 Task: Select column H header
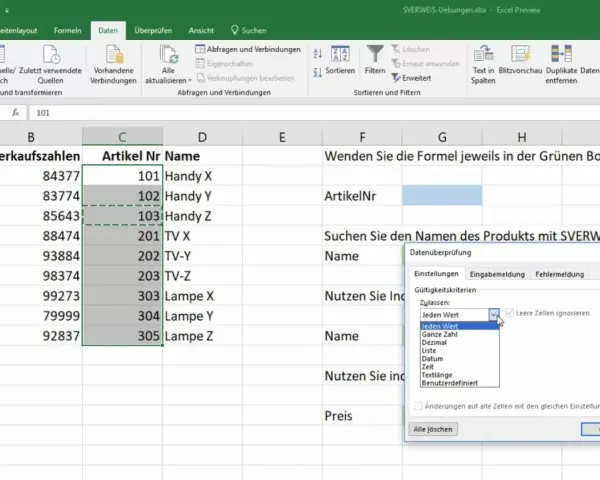coord(522,137)
